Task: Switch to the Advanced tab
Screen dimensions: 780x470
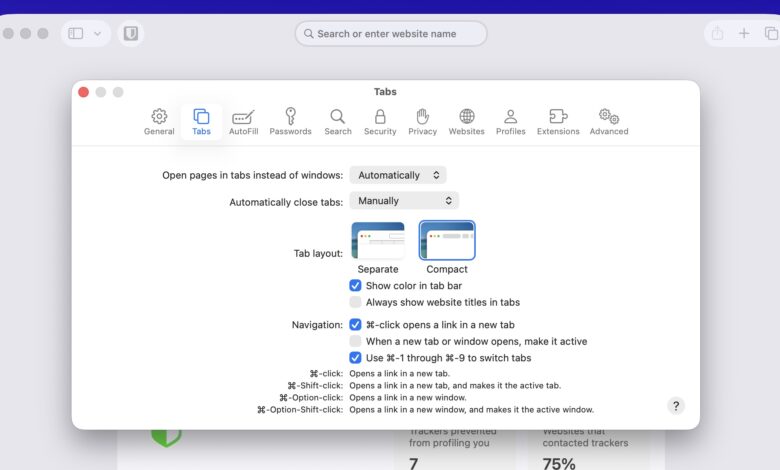Action: (x=609, y=122)
